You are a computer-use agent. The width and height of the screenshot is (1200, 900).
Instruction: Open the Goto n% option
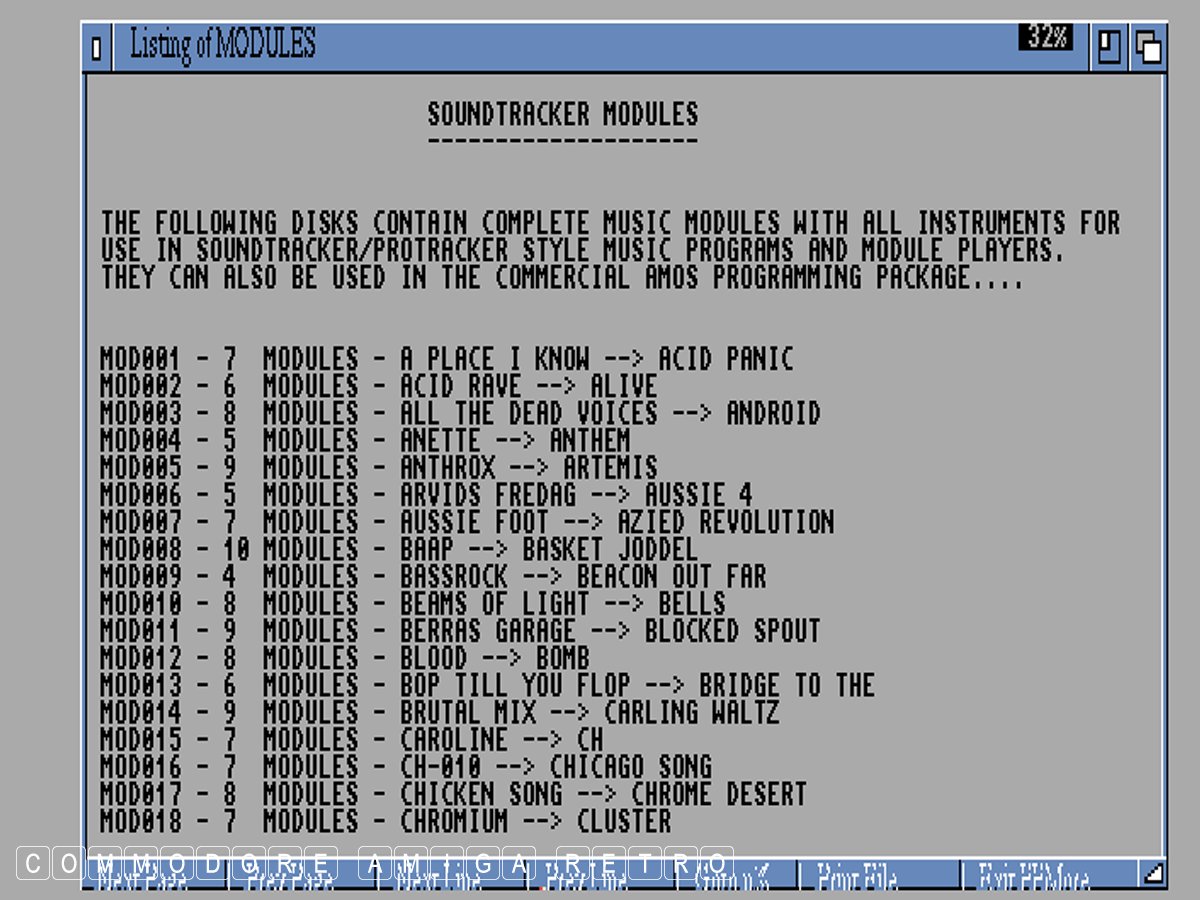(x=736, y=879)
